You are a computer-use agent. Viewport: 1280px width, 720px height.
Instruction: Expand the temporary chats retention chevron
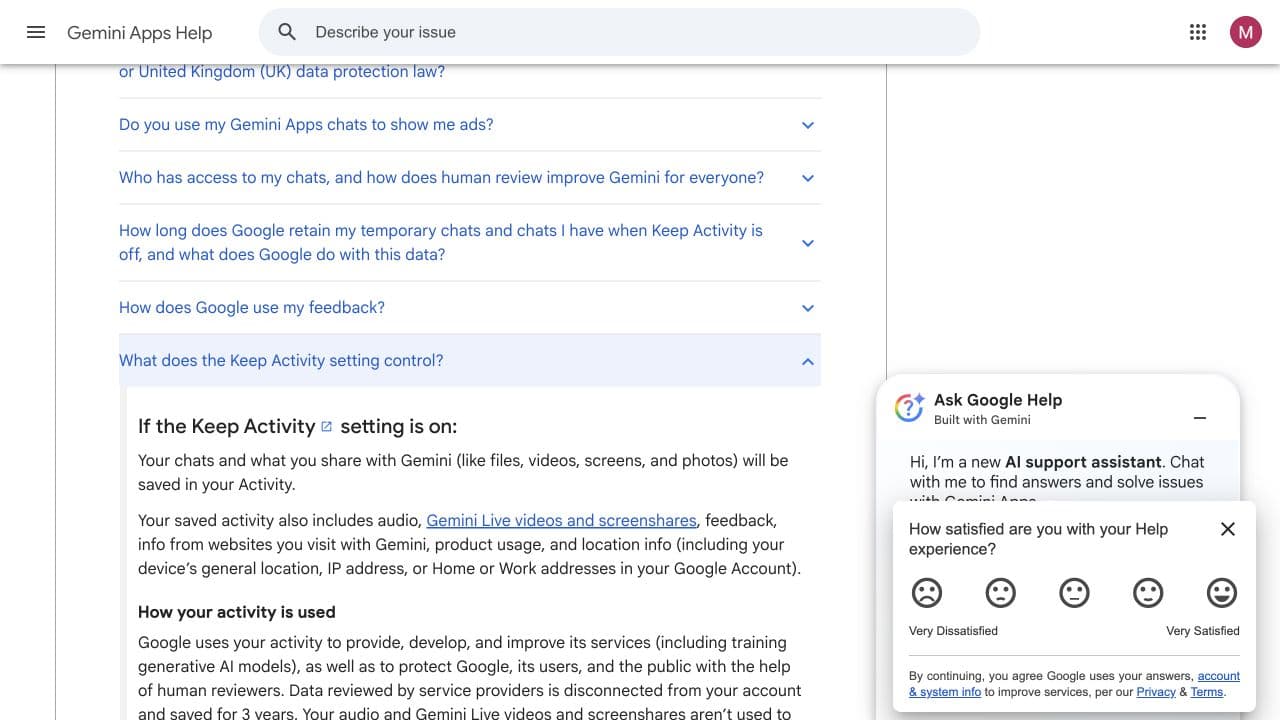pyautogui.click(x=808, y=243)
